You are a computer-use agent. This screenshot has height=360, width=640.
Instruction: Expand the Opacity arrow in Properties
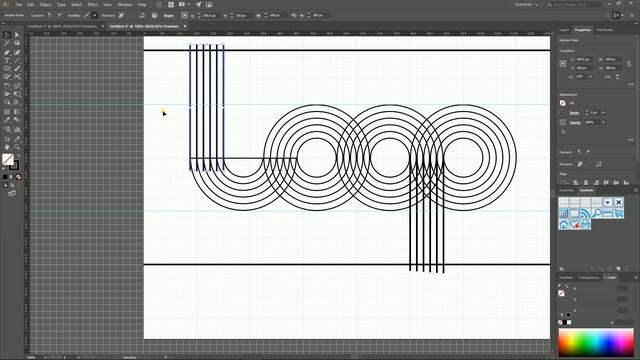[x=604, y=122]
